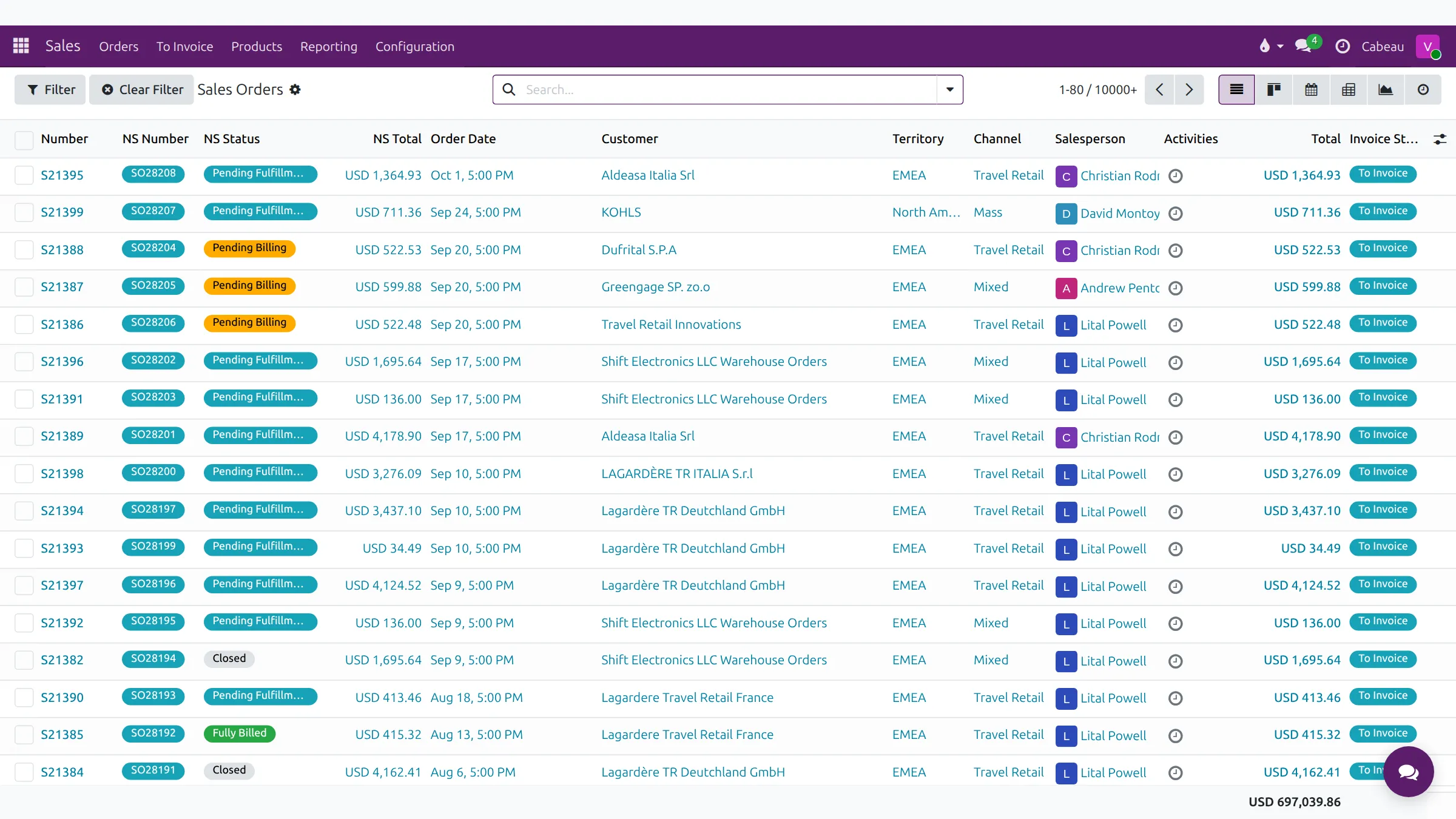This screenshot has width=1456, height=819.
Task: Switch to kanban view
Action: pos(1274,90)
